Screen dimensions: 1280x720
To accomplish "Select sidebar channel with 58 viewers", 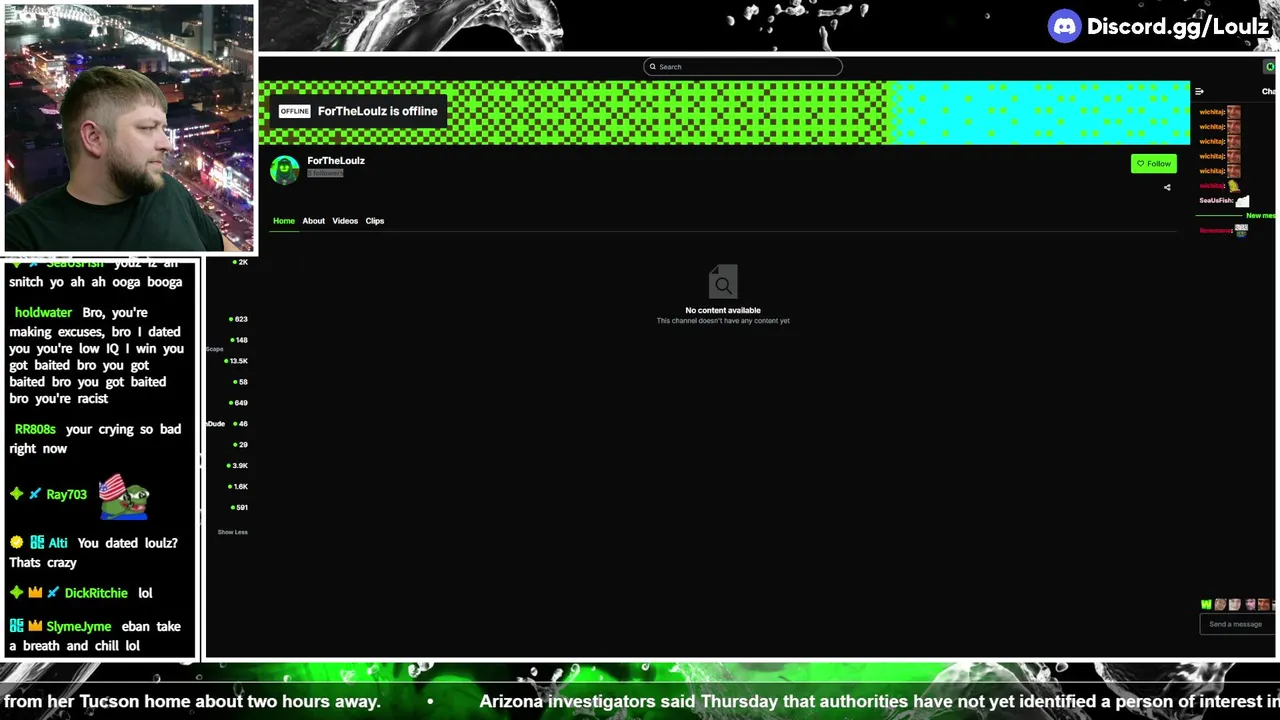I will coord(241,382).
